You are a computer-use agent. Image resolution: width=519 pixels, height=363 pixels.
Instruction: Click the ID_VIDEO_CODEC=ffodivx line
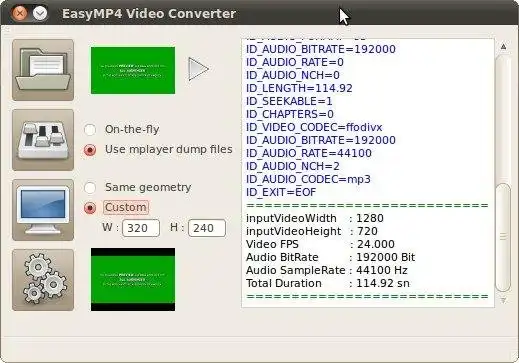314,127
